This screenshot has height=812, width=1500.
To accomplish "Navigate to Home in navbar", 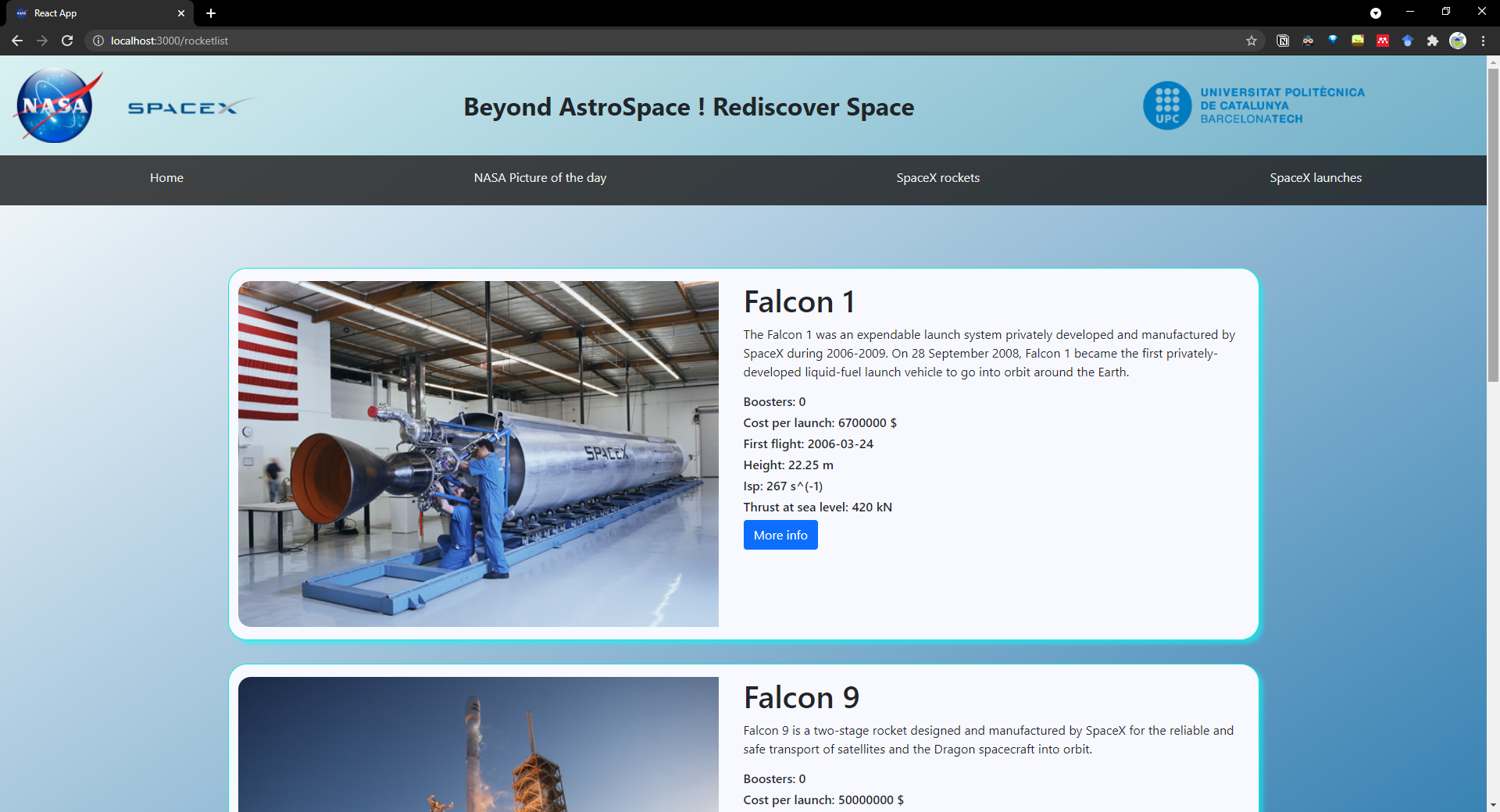I will point(166,178).
